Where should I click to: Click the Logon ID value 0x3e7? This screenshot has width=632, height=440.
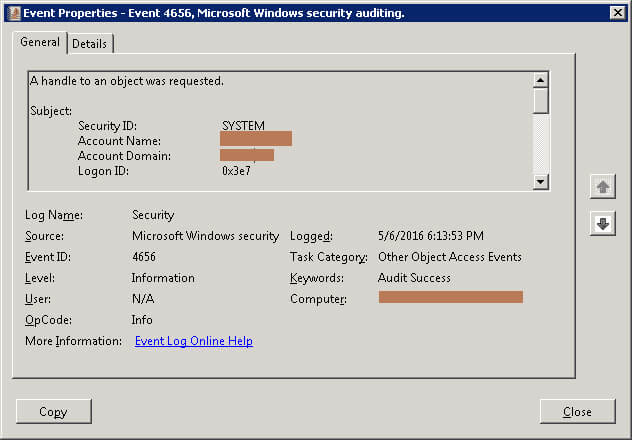[x=236, y=171]
